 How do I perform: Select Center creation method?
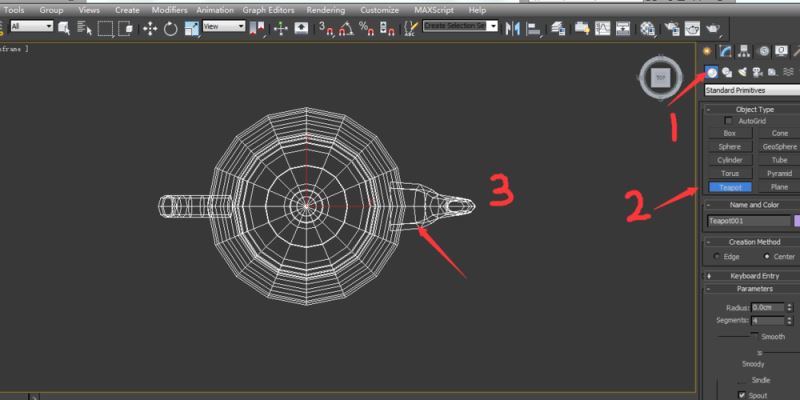[767, 257]
